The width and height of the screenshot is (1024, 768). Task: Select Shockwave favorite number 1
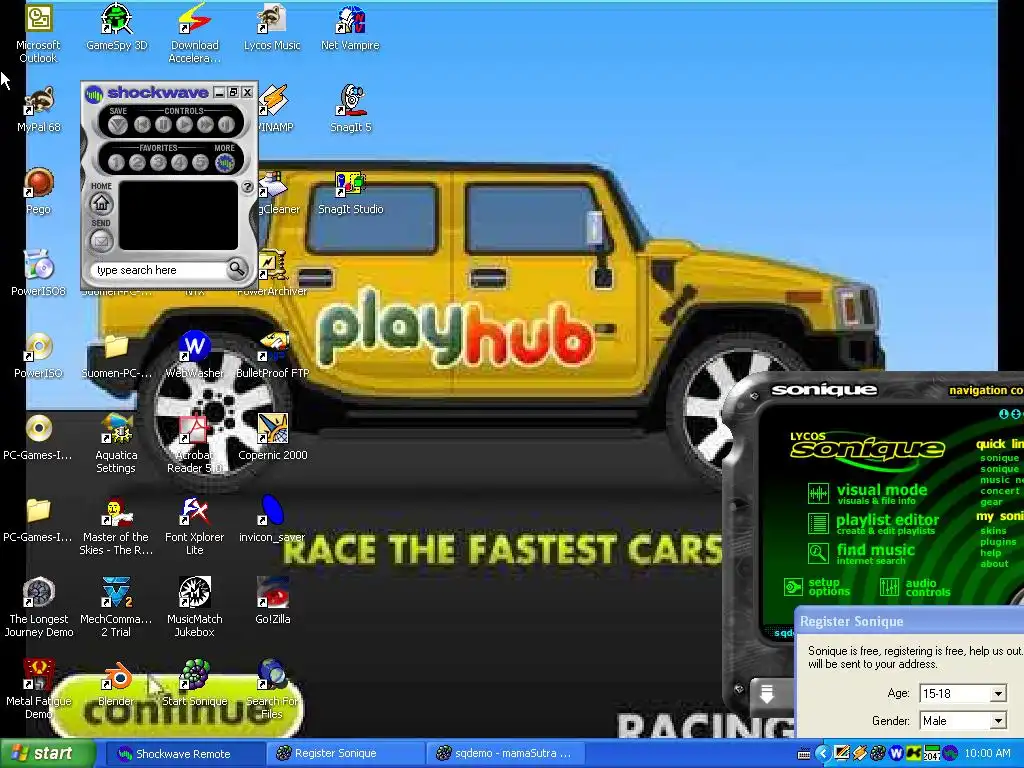point(116,162)
